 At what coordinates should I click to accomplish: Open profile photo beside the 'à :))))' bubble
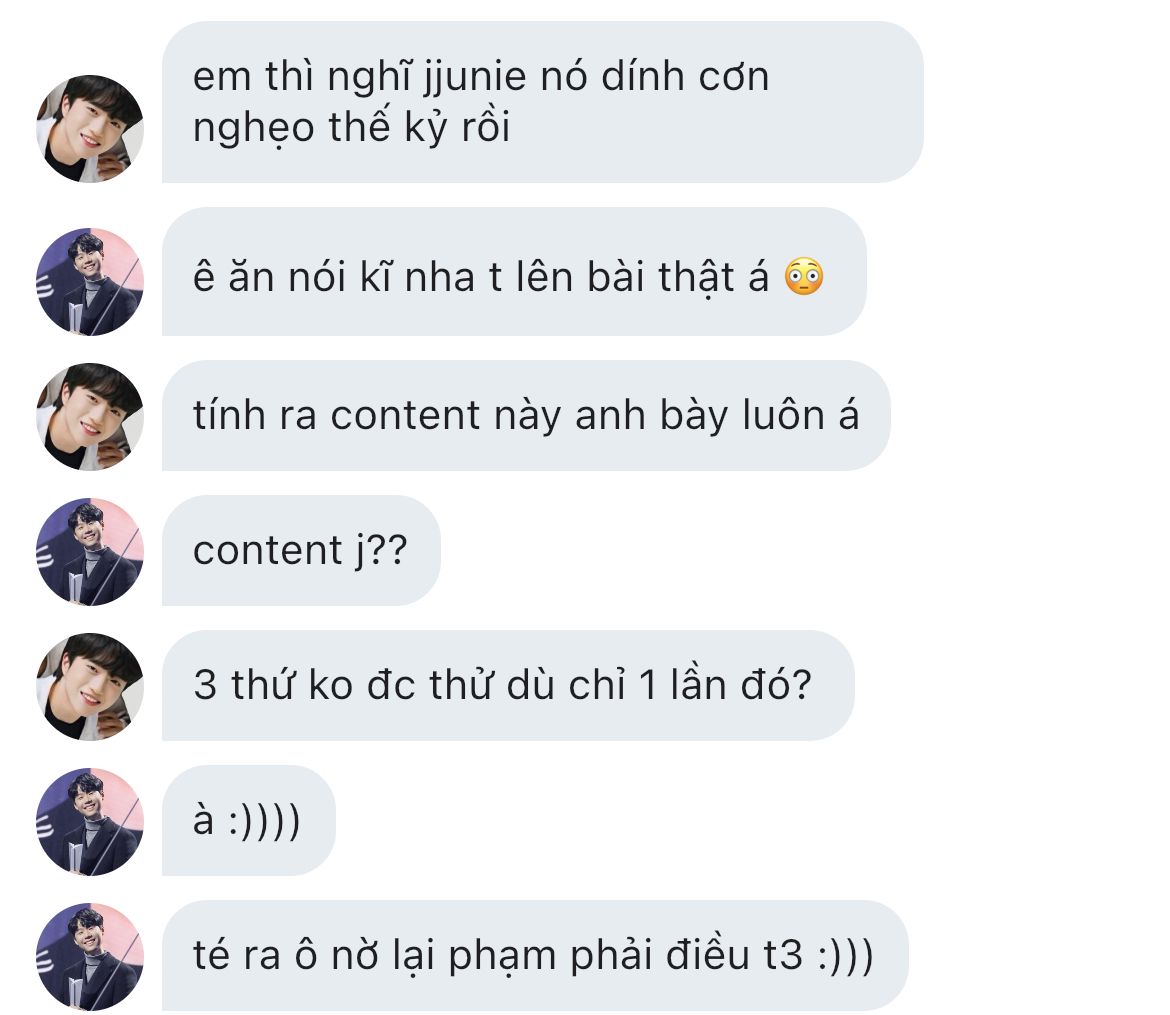pyautogui.click(x=90, y=822)
